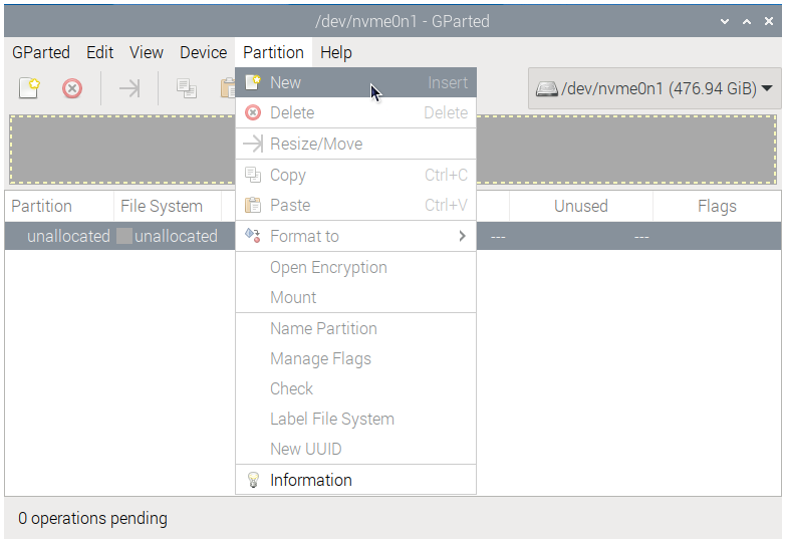Click the clipboard Paste icon in the menu
The width and height of the screenshot is (787, 548).
pyautogui.click(x=253, y=205)
